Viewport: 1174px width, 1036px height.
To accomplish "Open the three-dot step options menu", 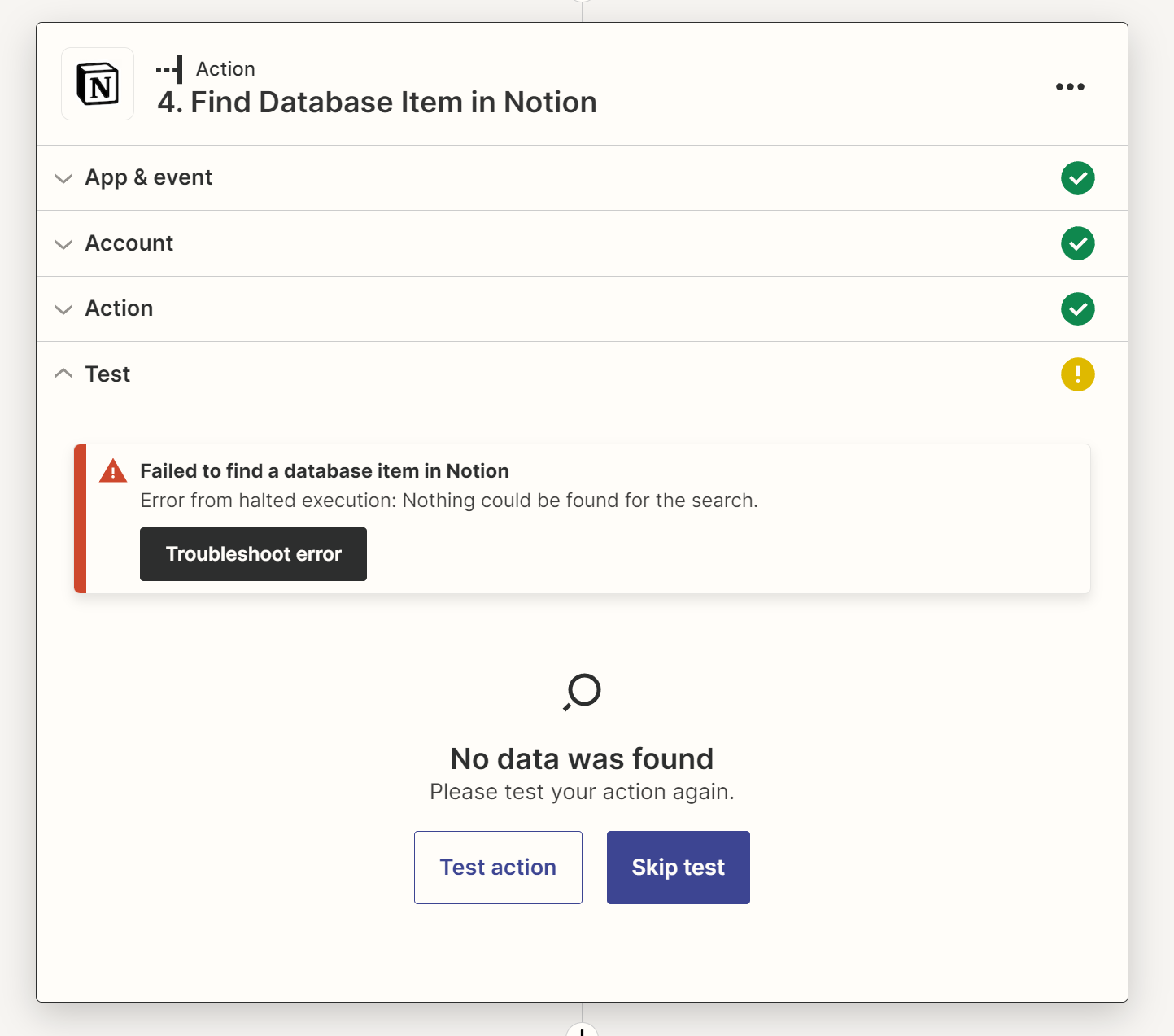I will tap(1070, 86).
